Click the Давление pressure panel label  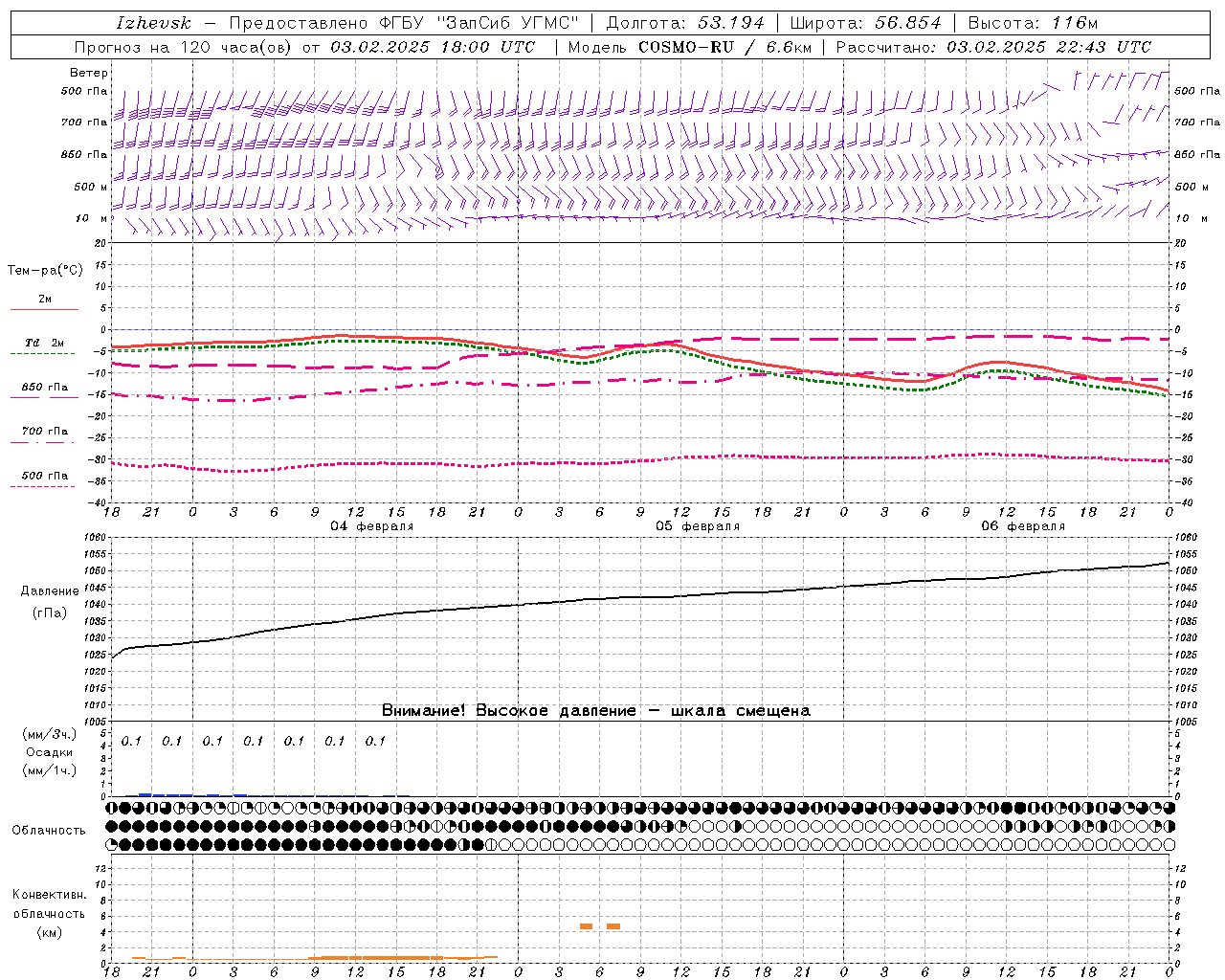pos(50,591)
